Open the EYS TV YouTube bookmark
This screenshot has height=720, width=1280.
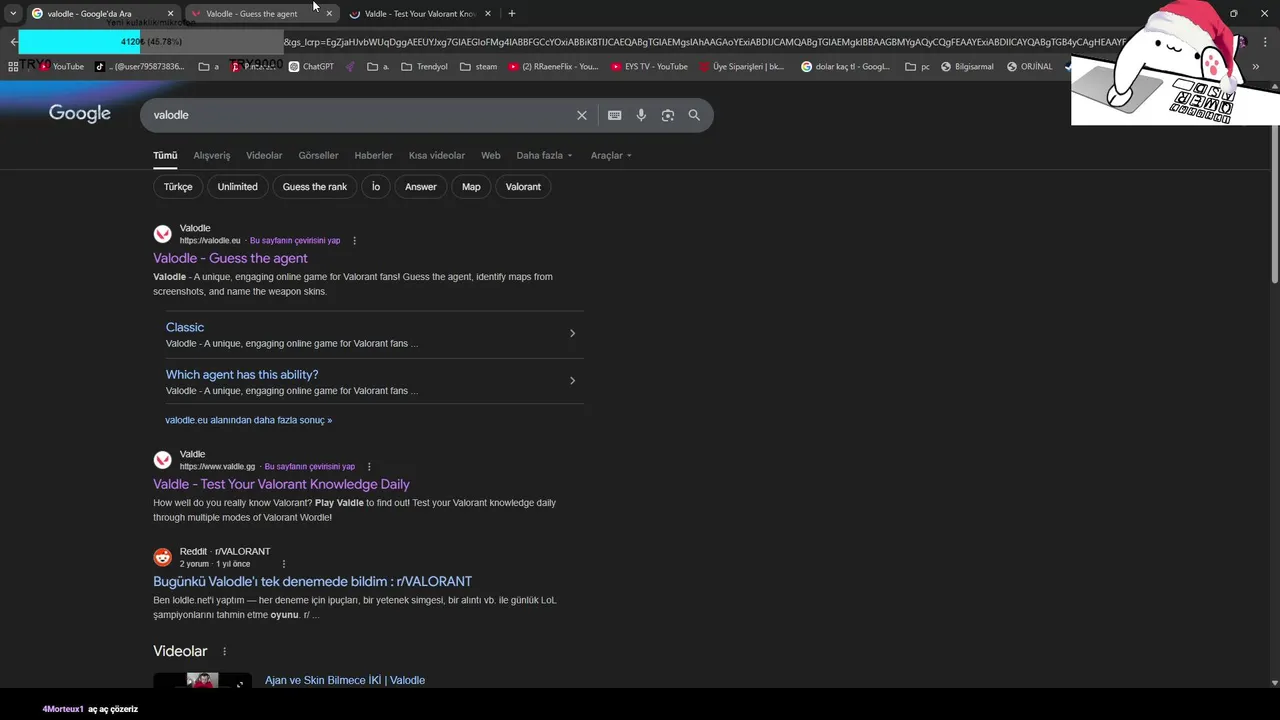649,67
